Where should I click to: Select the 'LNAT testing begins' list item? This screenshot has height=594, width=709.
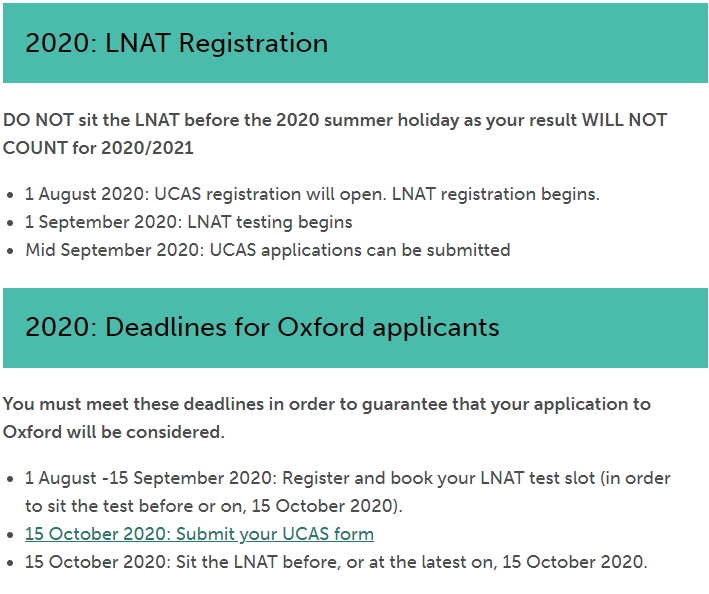click(188, 222)
